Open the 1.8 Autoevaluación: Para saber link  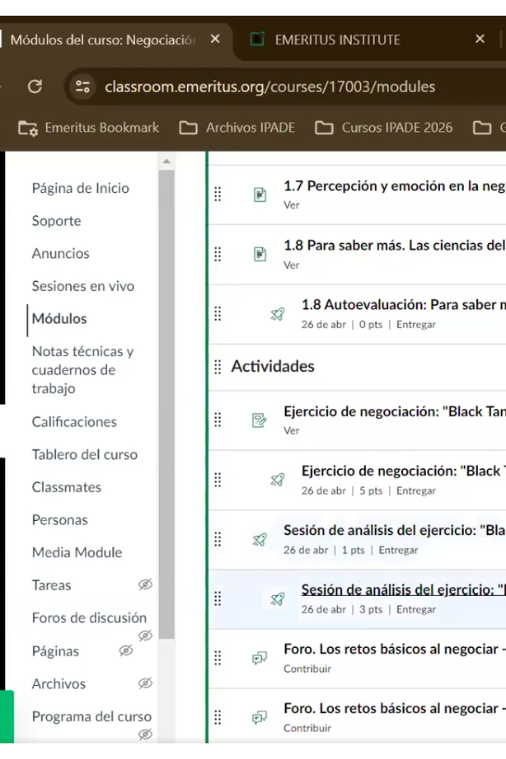pos(403,304)
